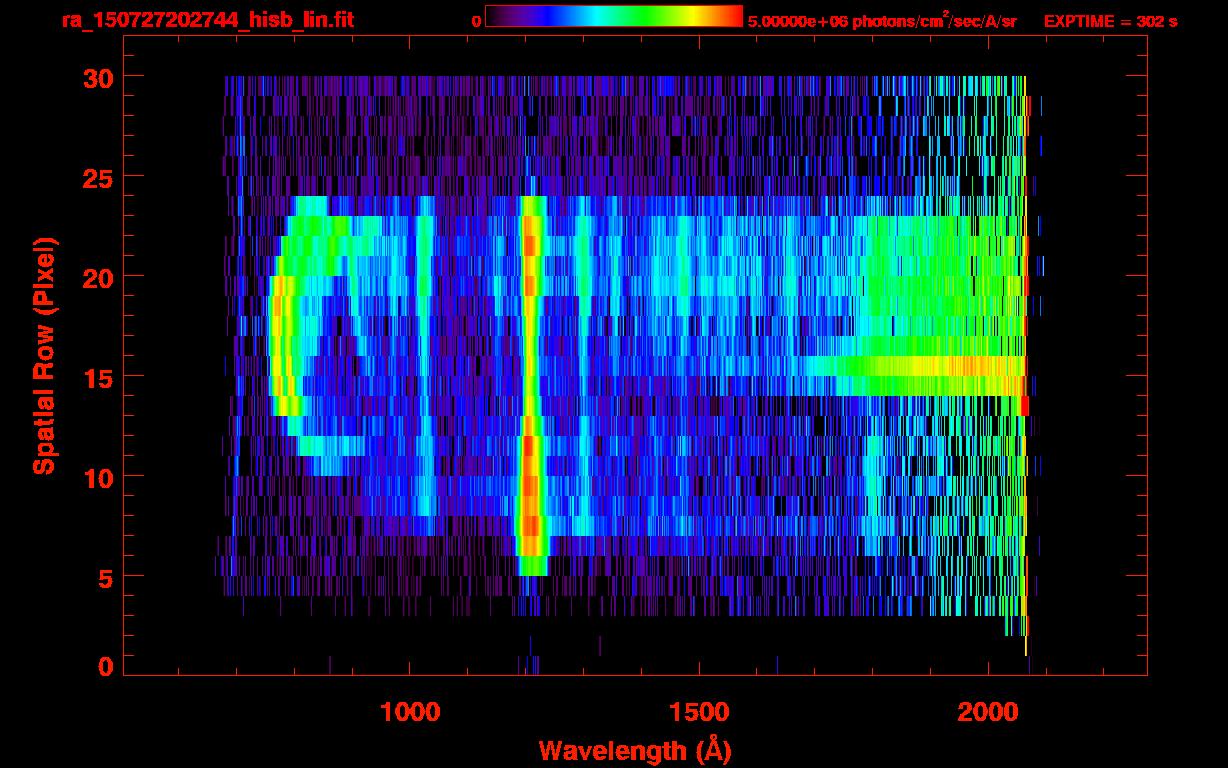Image resolution: width=1228 pixels, height=768 pixels.
Task: Select the Spatial Row (Pixel) axis title
Action: click(43, 355)
